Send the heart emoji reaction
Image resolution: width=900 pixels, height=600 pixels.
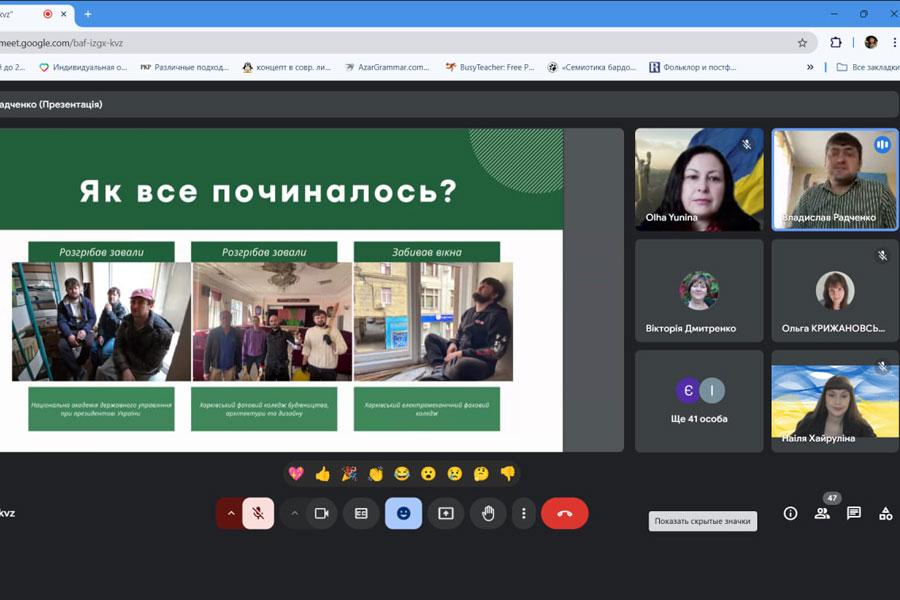(296, 473)
